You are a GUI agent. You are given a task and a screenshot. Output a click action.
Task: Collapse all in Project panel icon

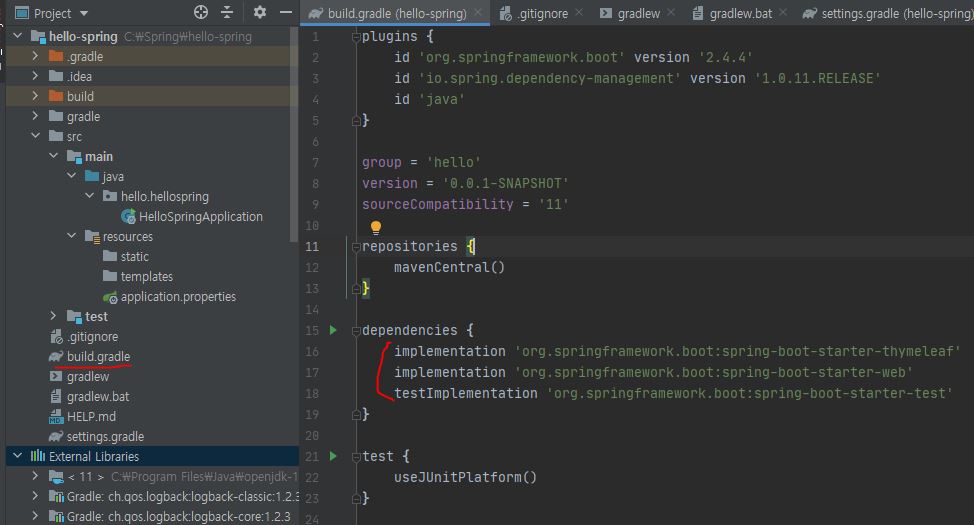coord(227,12)
